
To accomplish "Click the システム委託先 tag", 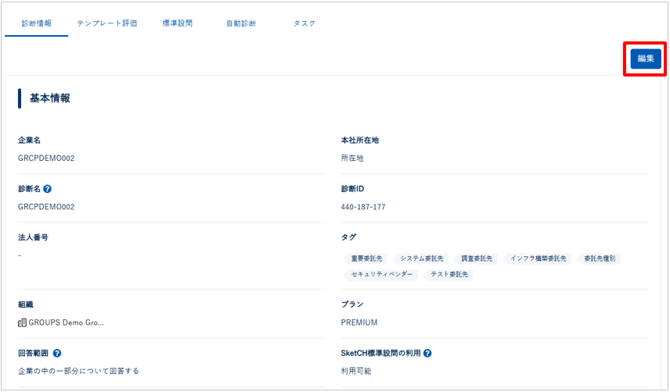I will (421, 259).
